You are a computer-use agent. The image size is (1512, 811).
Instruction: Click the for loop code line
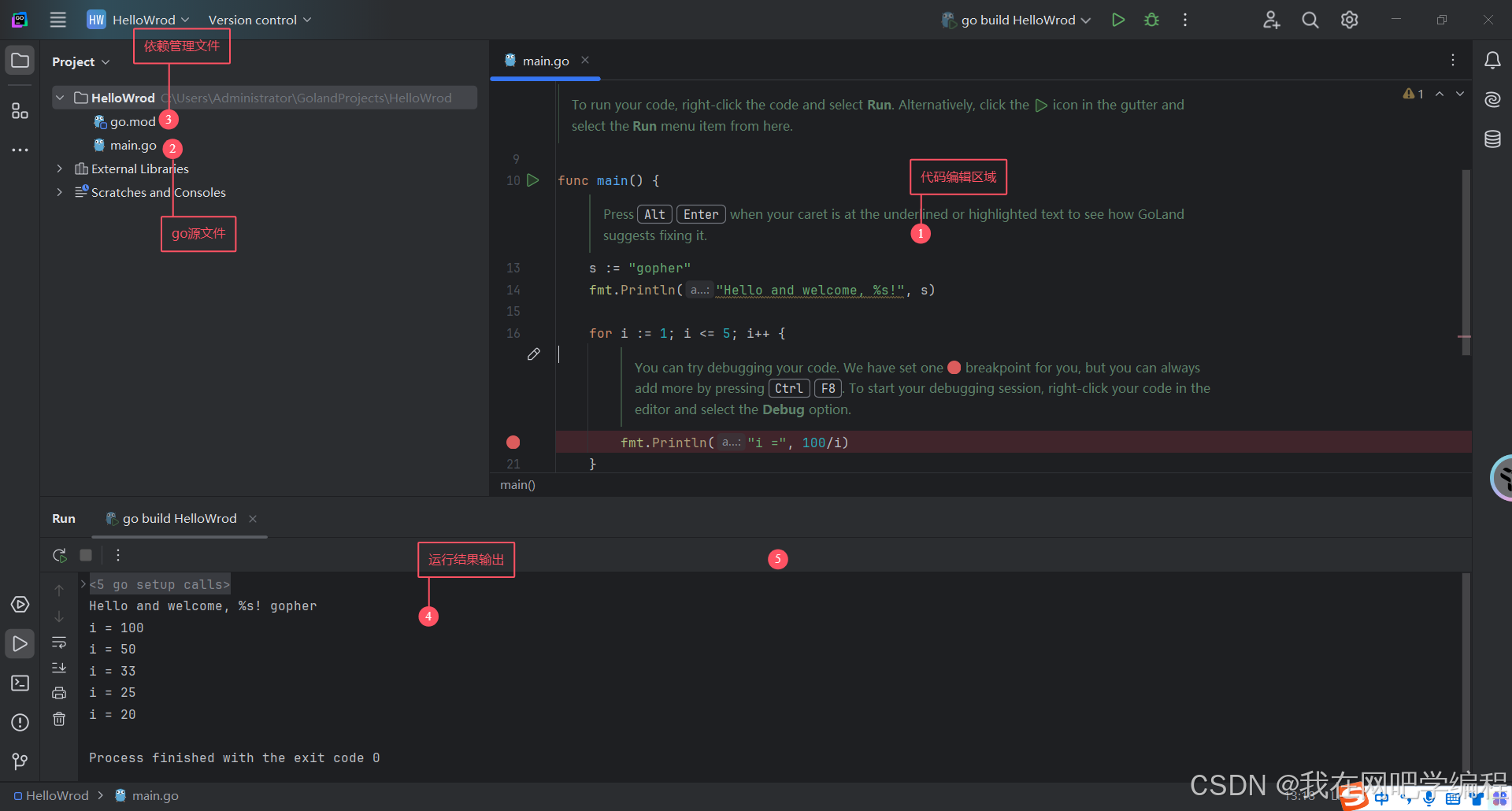[687, 333]
